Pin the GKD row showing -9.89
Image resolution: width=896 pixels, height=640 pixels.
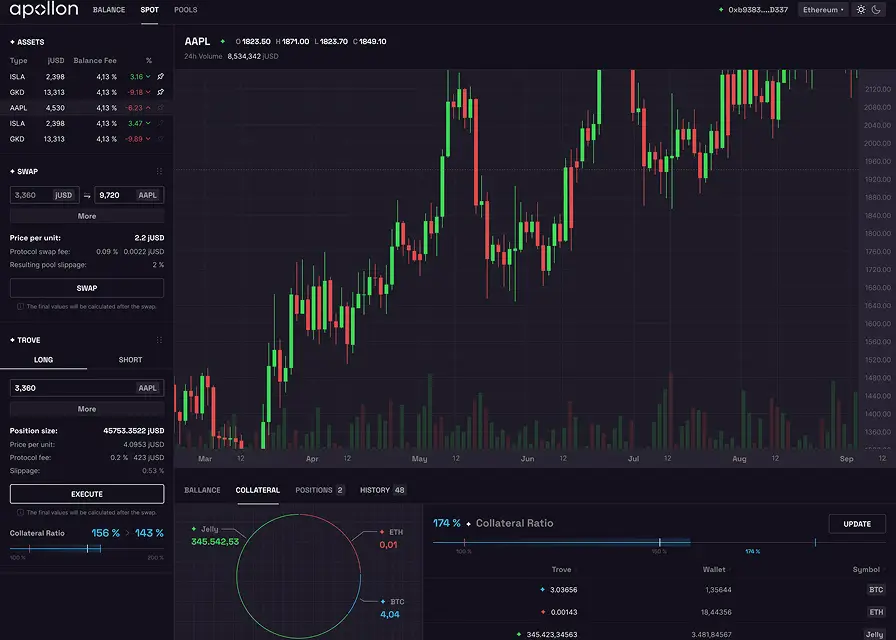[x=161, y=139]
